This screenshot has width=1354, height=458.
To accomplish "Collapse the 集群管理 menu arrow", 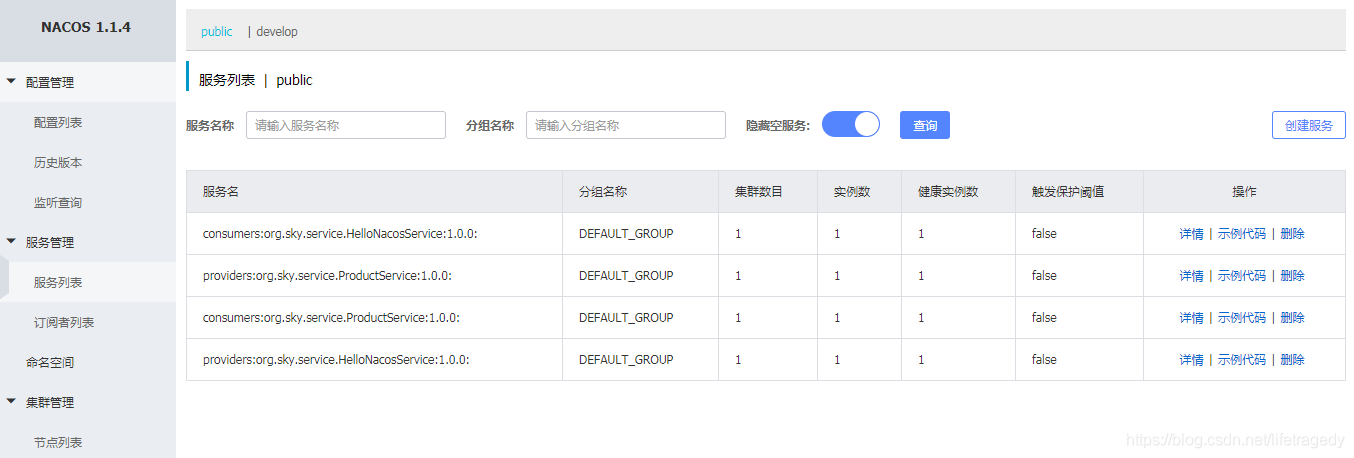I will [x=11, y=402].
